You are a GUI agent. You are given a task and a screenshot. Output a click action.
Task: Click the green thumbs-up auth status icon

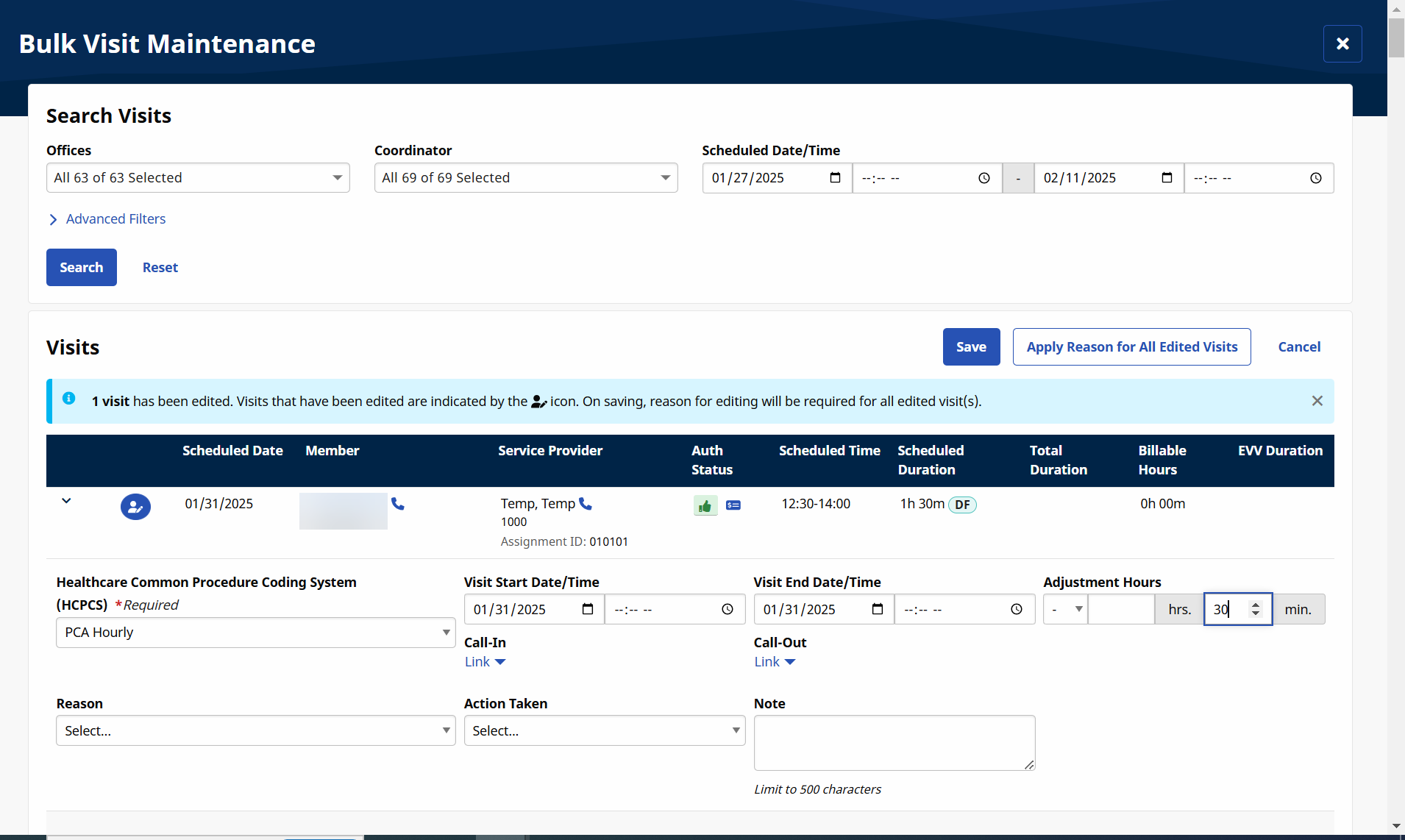pyautogui.click(x=705, y=505)
